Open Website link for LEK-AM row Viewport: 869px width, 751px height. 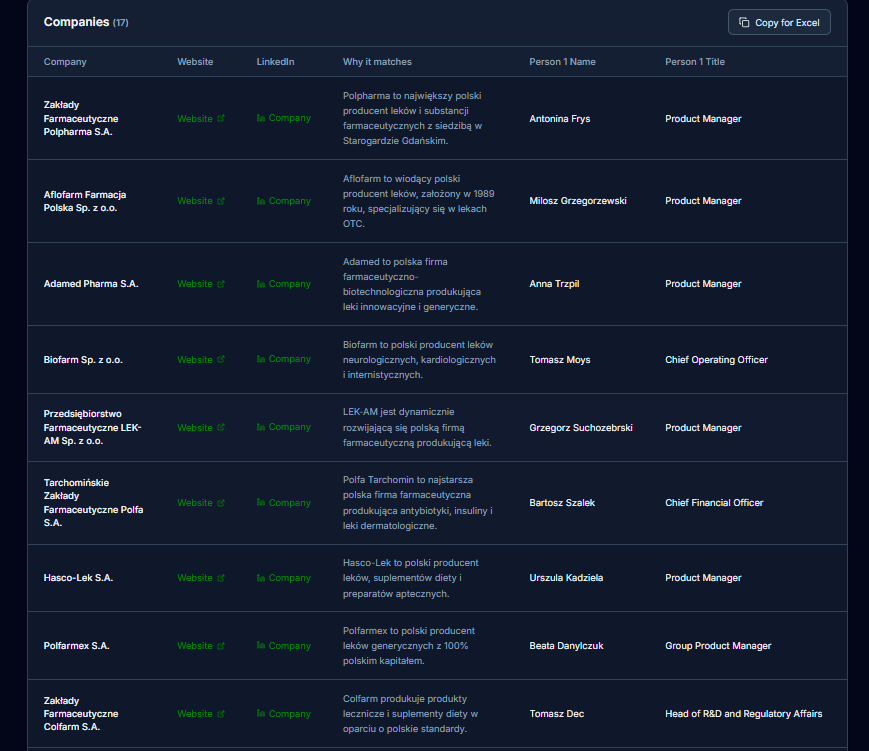tap(201, 428)
